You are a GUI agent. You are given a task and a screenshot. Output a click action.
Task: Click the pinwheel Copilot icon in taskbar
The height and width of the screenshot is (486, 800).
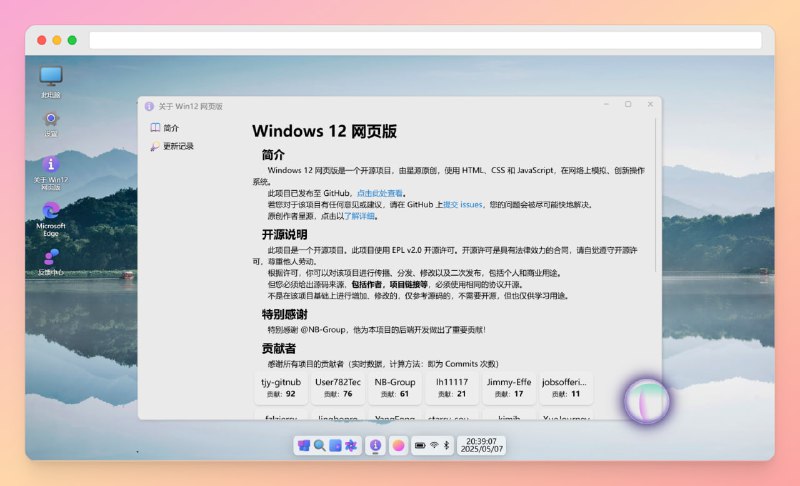[351, 446]
